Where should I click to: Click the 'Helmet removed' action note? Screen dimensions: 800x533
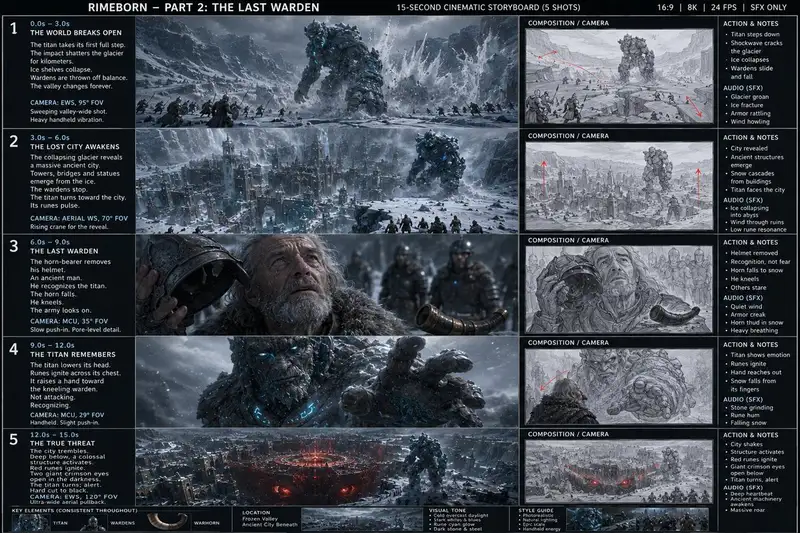tap(754, 253)
